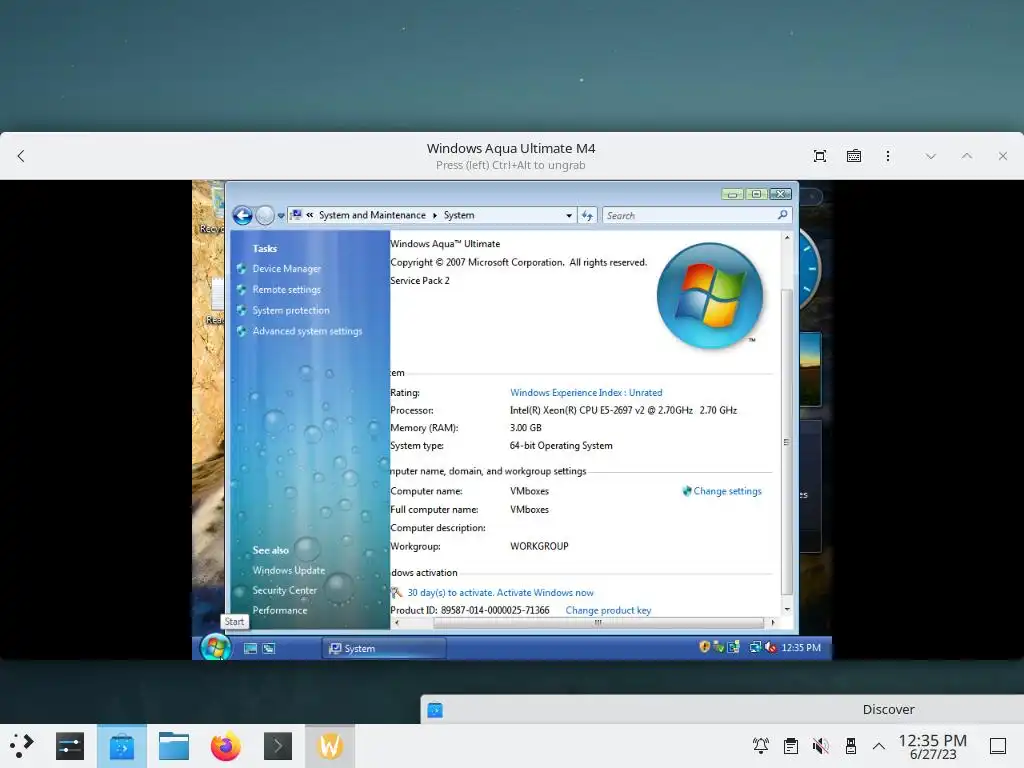Open the three-dot VM options menu
Screen dimensions: 1024x768
[888, 156]
